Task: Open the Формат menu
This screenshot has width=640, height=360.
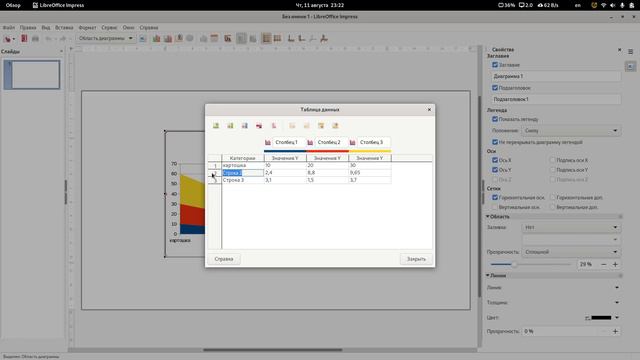Action: [87, 27]
